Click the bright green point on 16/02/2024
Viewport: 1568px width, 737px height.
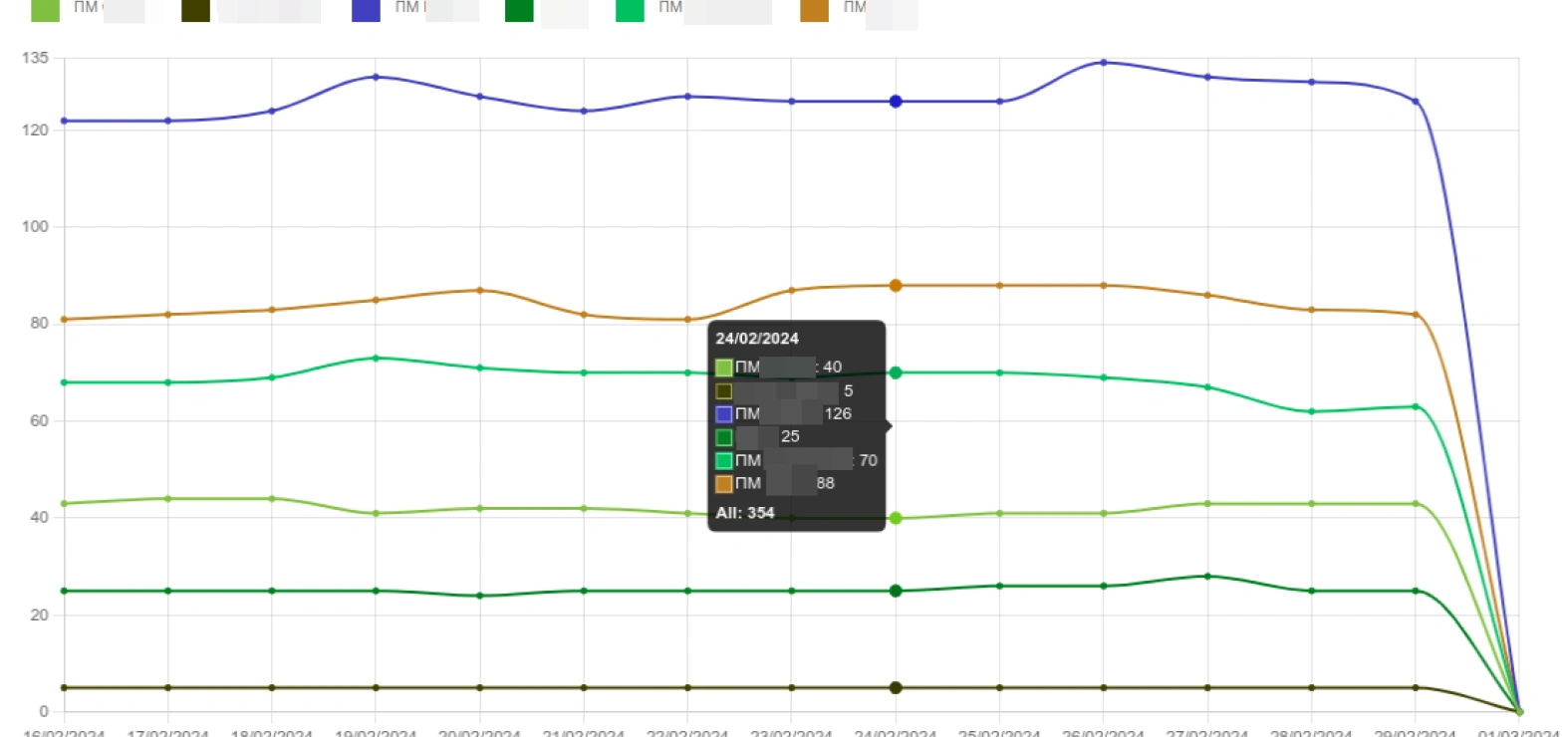pos(65,382)
